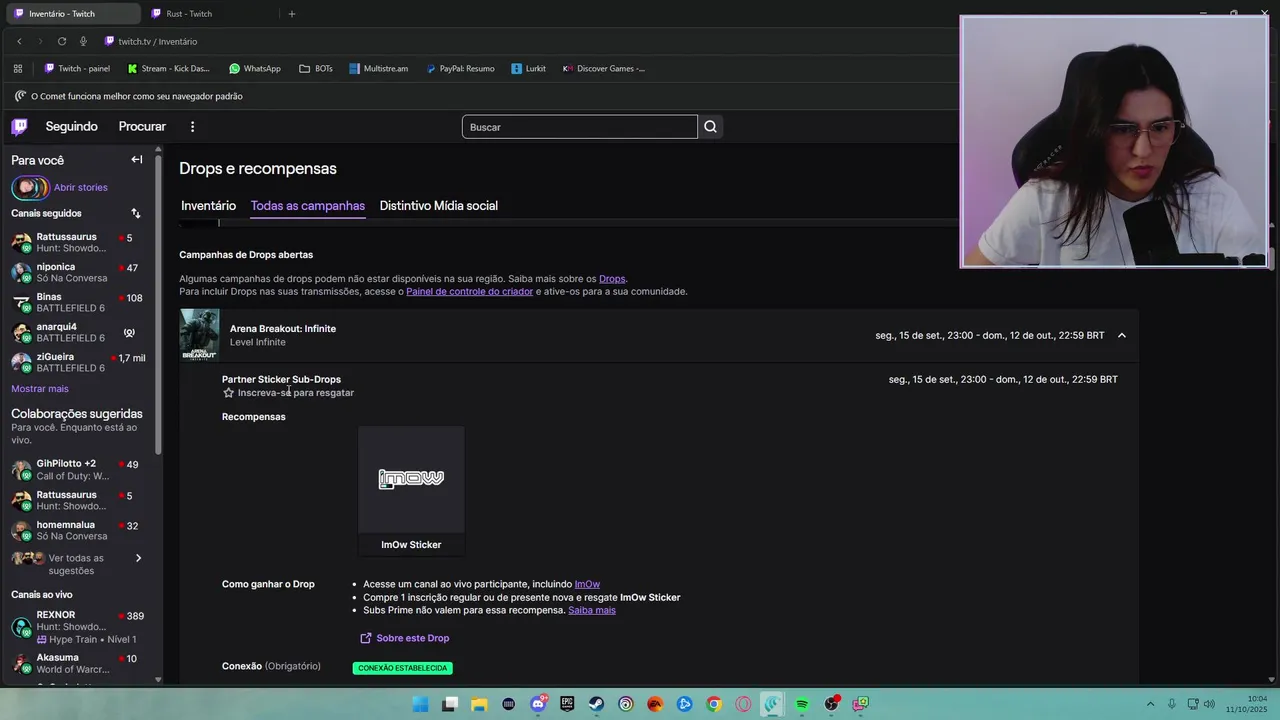Open the WhatsApp bookmark
1280x720 pixels.
[x=255, y=69]
